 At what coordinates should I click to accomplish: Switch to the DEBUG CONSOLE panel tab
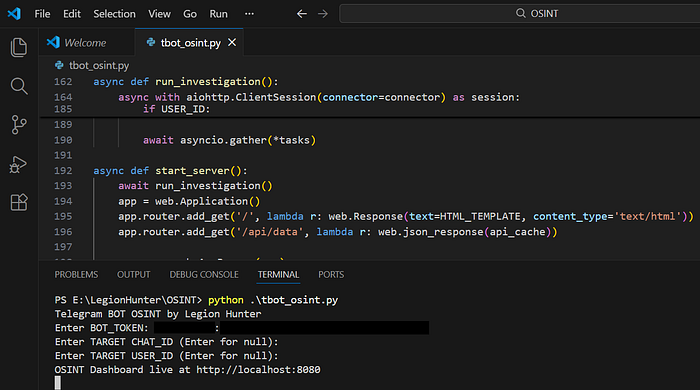[204, 274]
